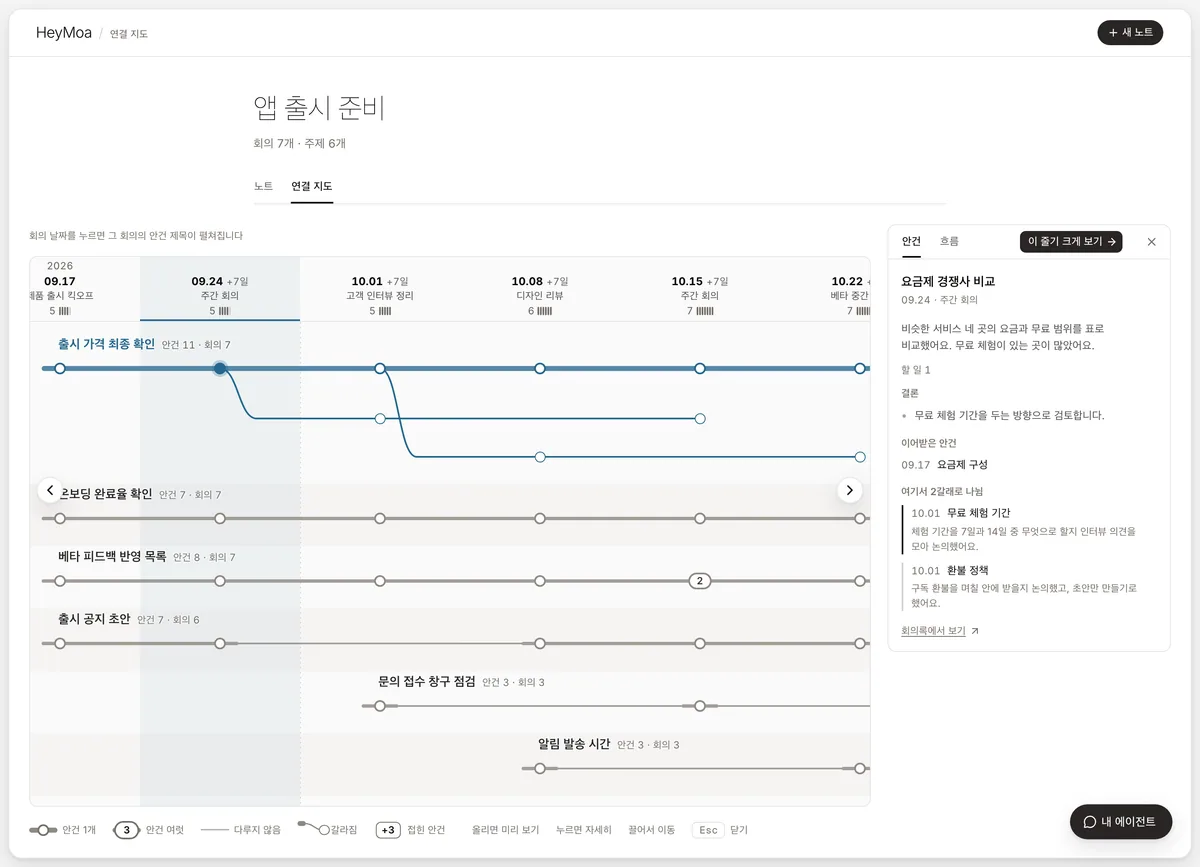Click the 할 일 1 text in panel

(916, 370)
